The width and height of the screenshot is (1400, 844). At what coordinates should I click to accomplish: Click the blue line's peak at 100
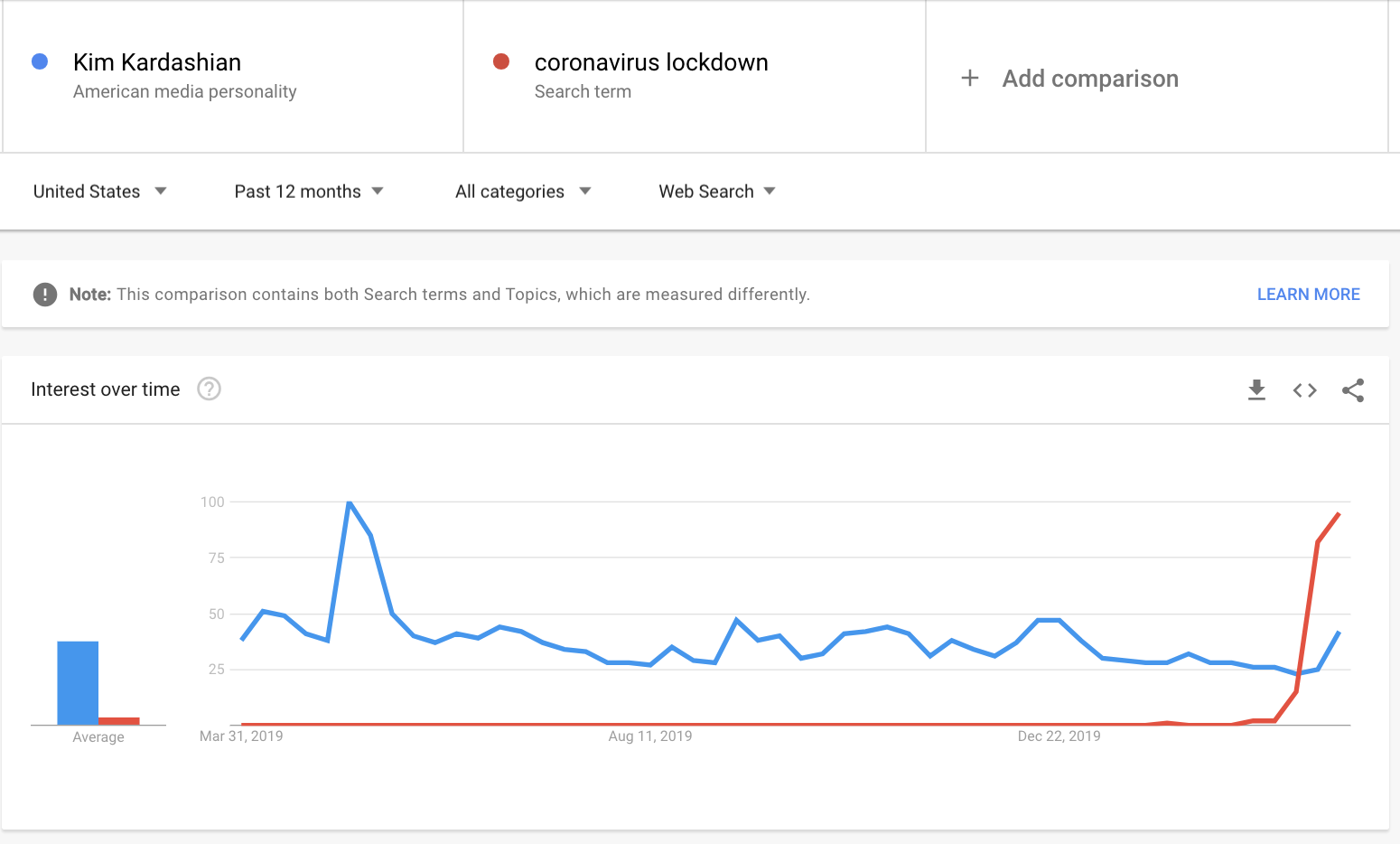pyautogui.click(x=350, y=502)
